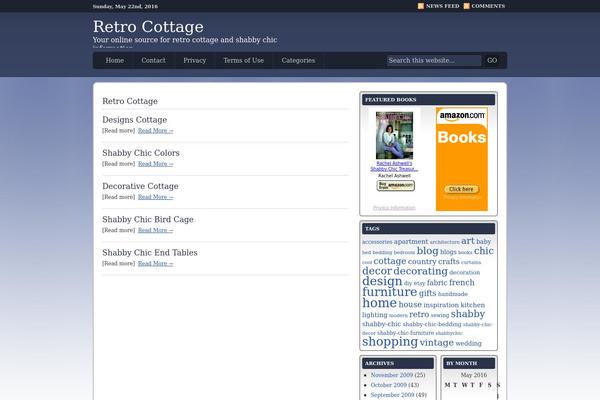Select the french tag

click(461, 282)
